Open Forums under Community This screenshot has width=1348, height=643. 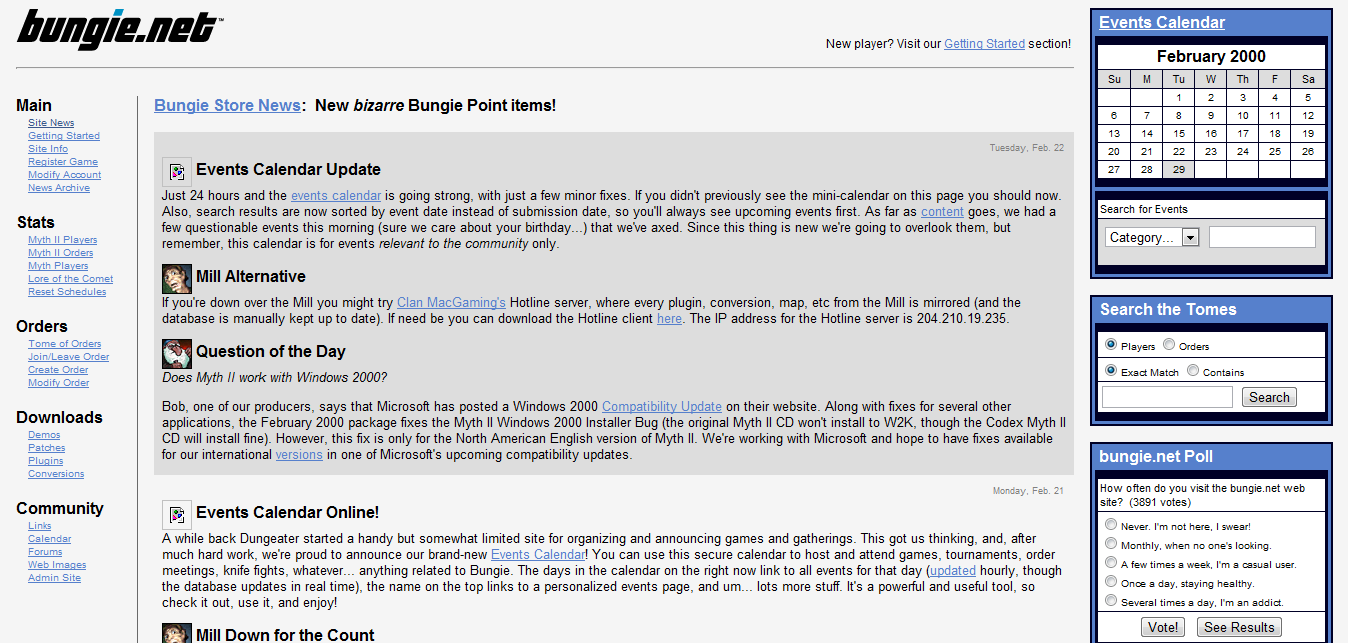pos(45,552)
